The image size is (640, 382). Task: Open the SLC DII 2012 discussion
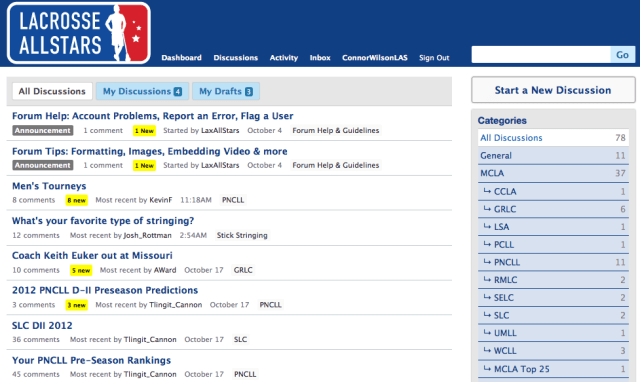click(42, 325)
